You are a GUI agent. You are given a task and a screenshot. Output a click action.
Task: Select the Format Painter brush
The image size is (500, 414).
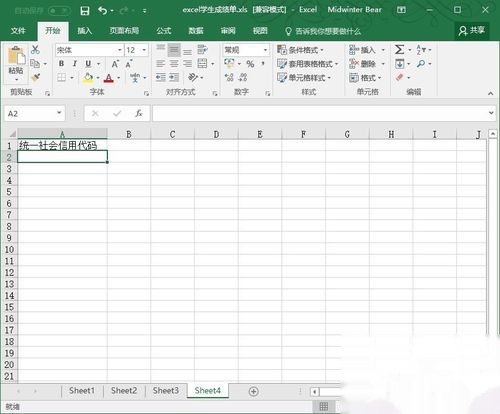tap(35, 78)
